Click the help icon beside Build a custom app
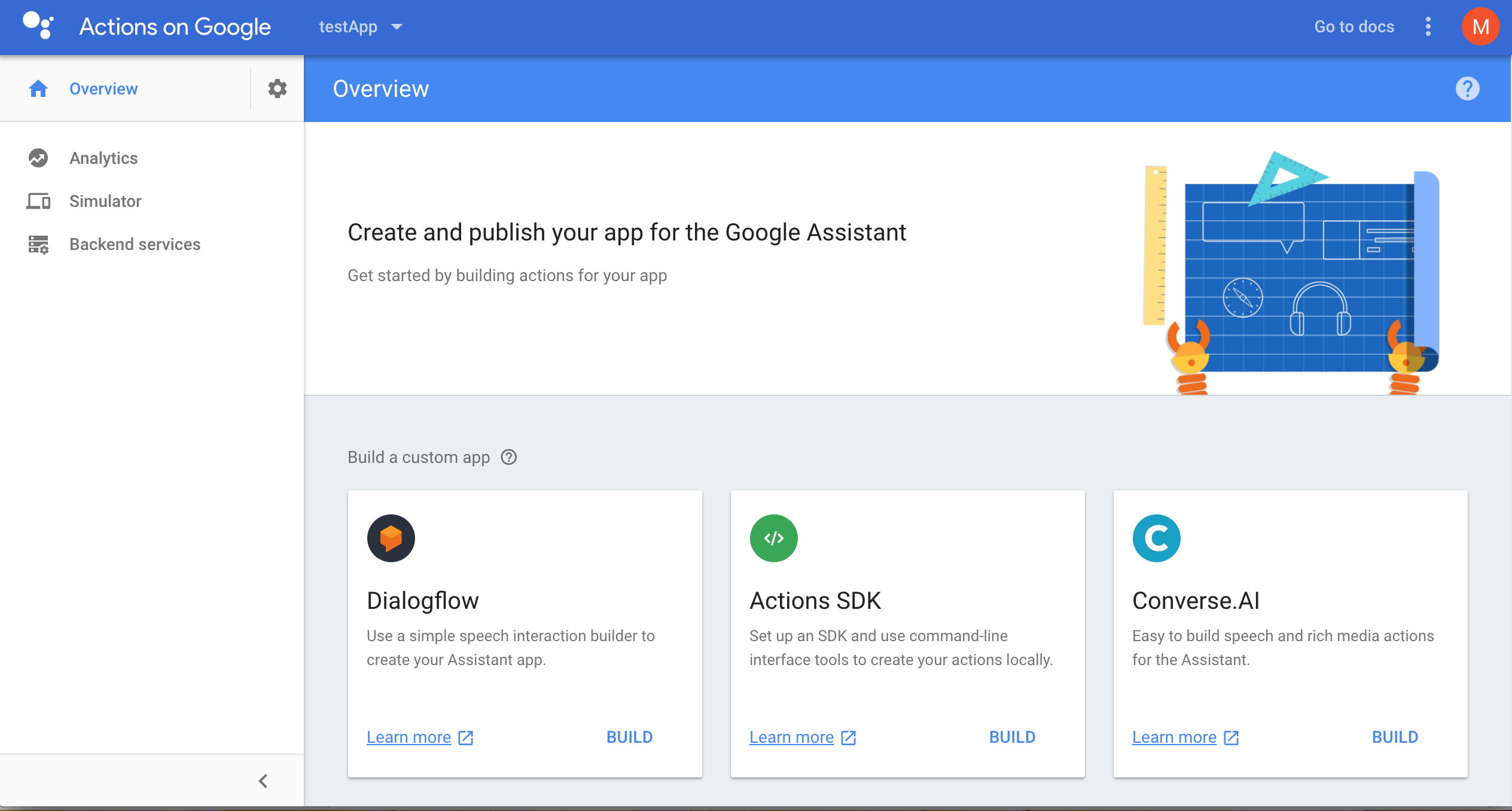The width and height of the screenshot is (1512, 811). coord(509,457)
